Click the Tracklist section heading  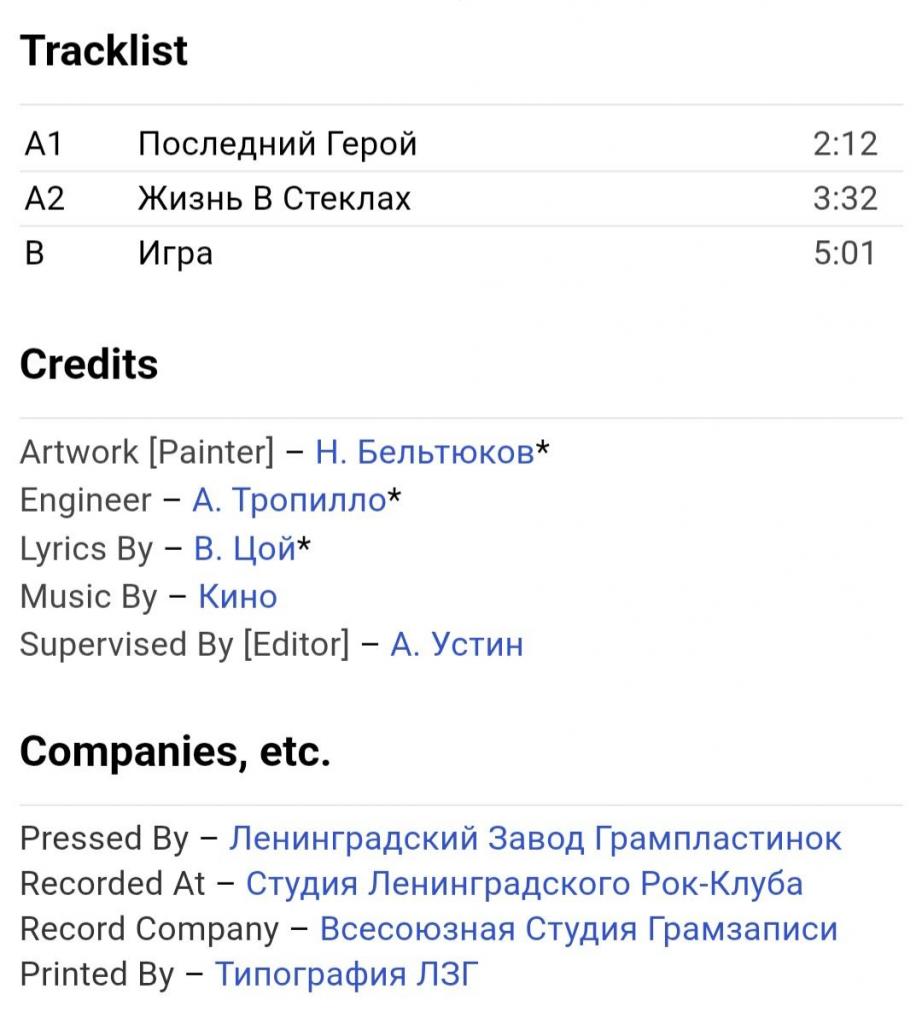[104, 51]
